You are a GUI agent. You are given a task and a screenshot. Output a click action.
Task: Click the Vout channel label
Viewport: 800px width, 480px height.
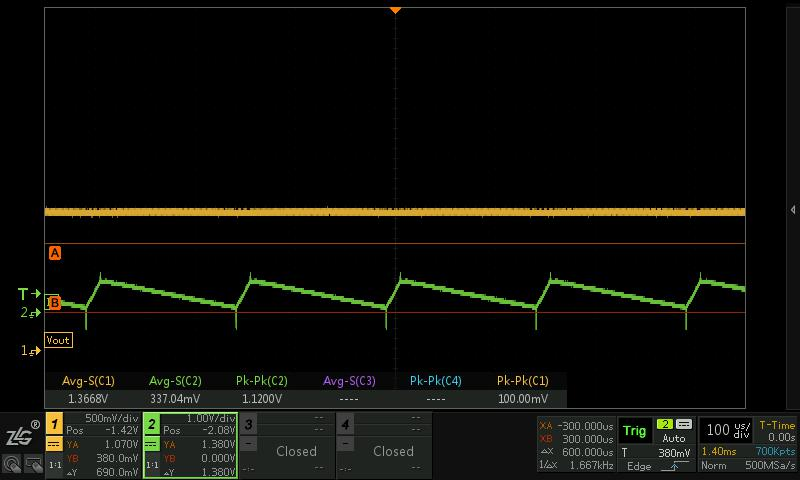click(58, 340)
